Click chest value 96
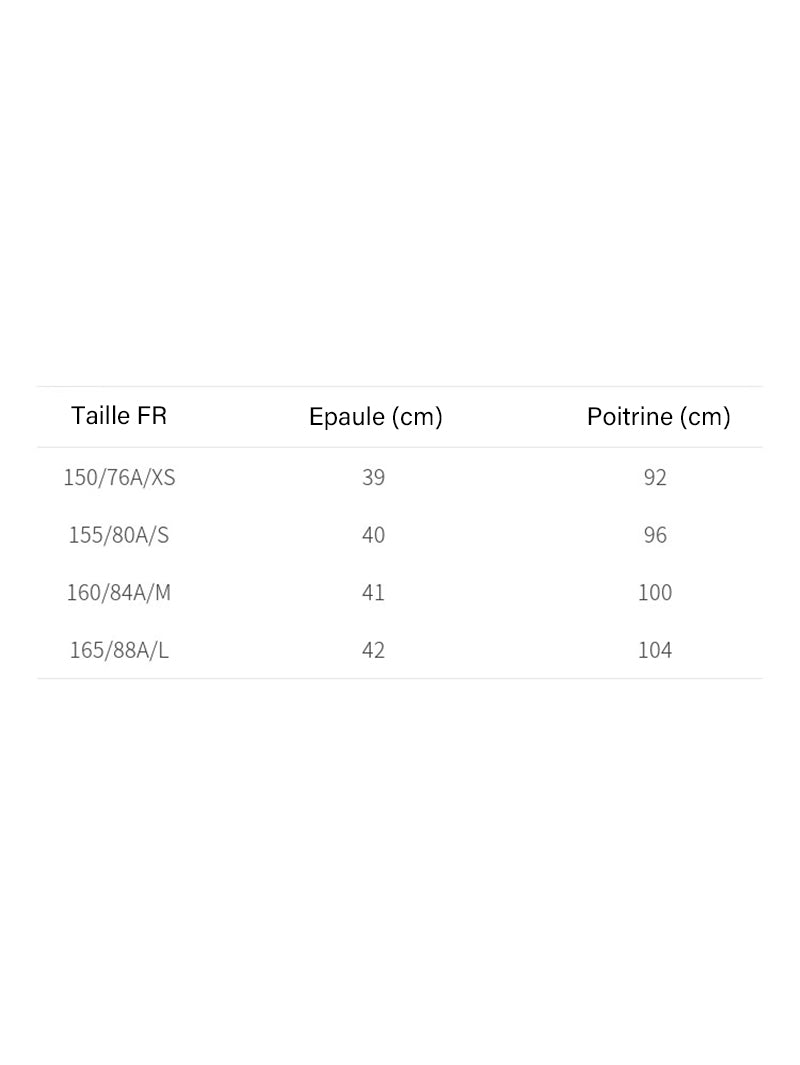Image resolution: width=800 pixels, height=1065 pixels. (655, 535)
